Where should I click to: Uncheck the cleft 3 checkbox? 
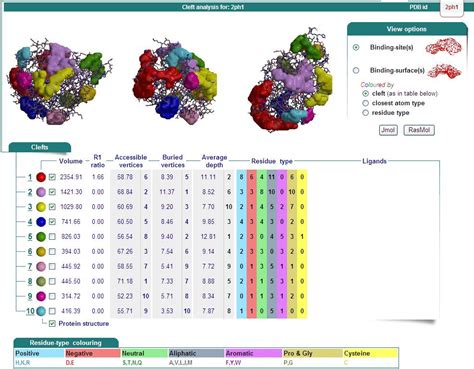tap(52, 207)
